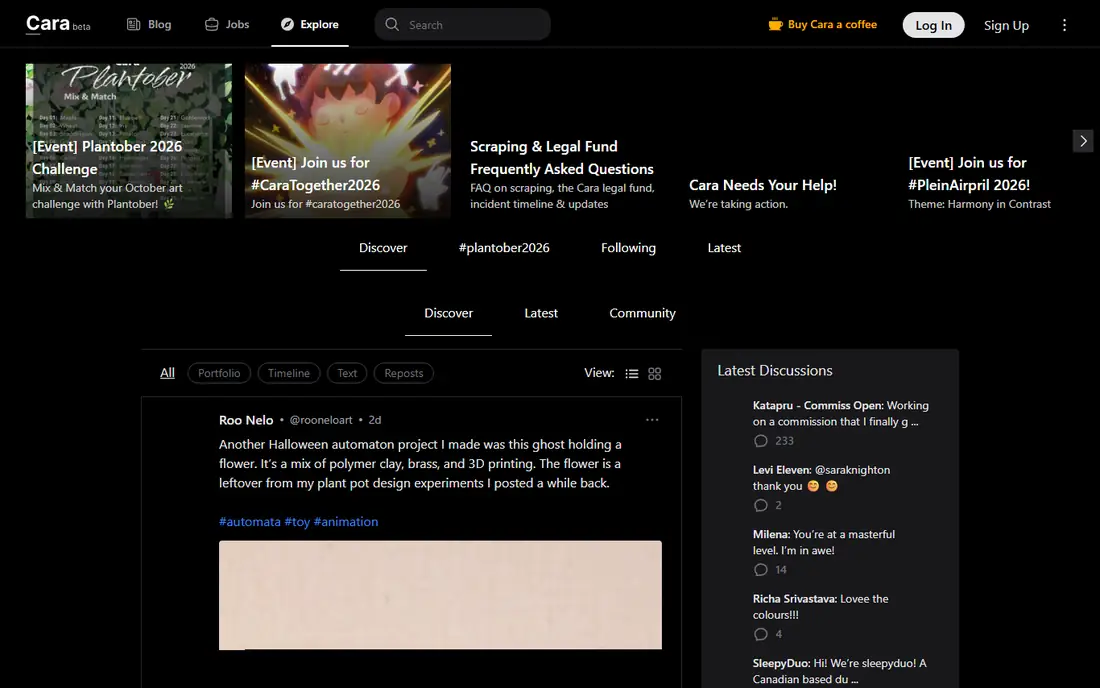Switch to the Community sub-tab
This screenshot has width=1100, height=688.
642,313
